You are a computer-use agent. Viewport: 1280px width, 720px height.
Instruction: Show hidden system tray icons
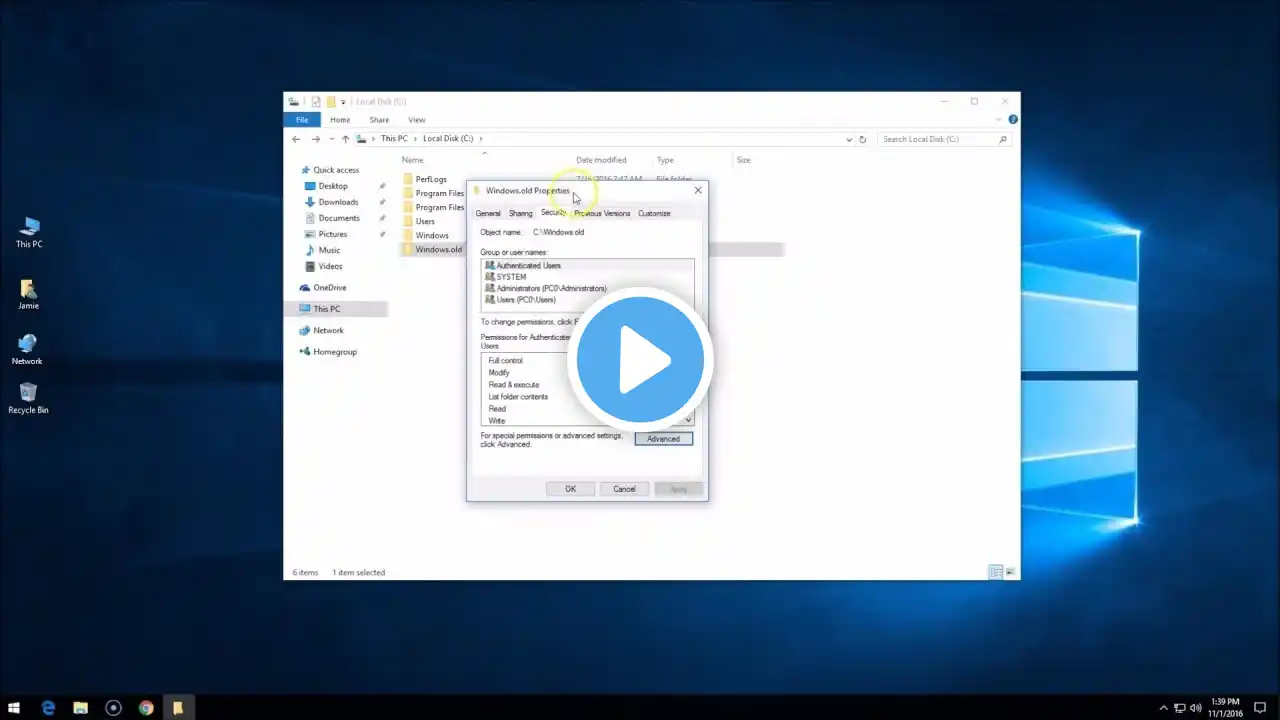pyautogui.click(x=1163, y=708)
